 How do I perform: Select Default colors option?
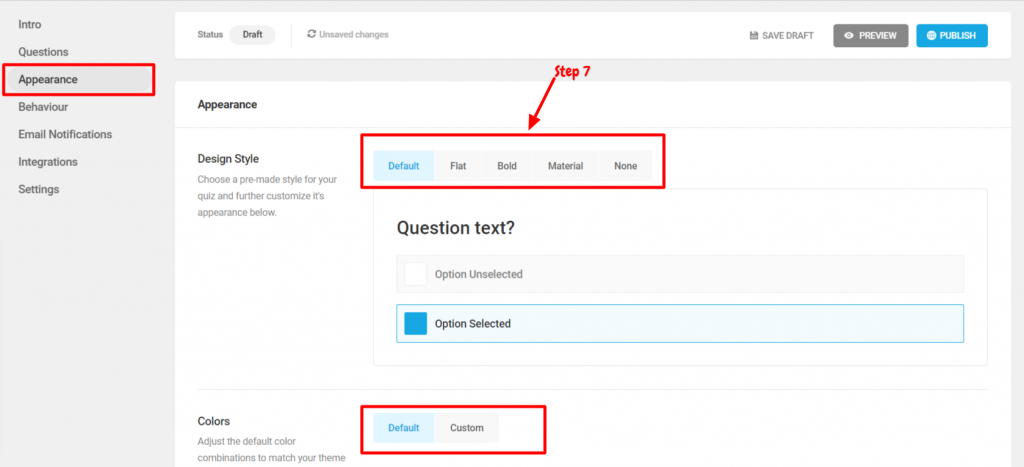click(404, 428)
